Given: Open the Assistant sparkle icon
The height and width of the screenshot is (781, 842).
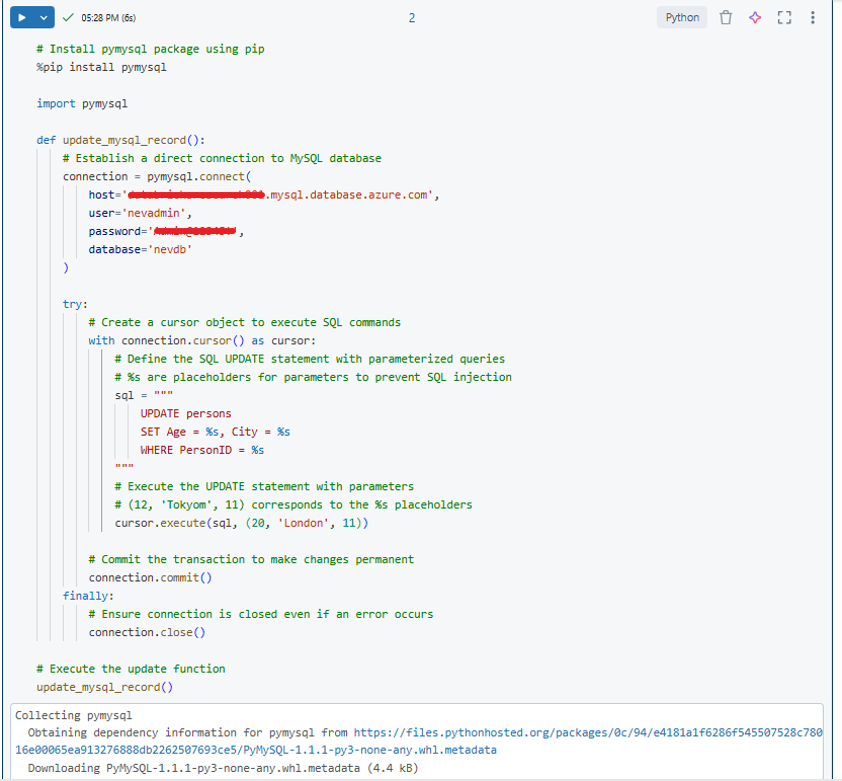Looking at the screenshot, I should 755,18.
